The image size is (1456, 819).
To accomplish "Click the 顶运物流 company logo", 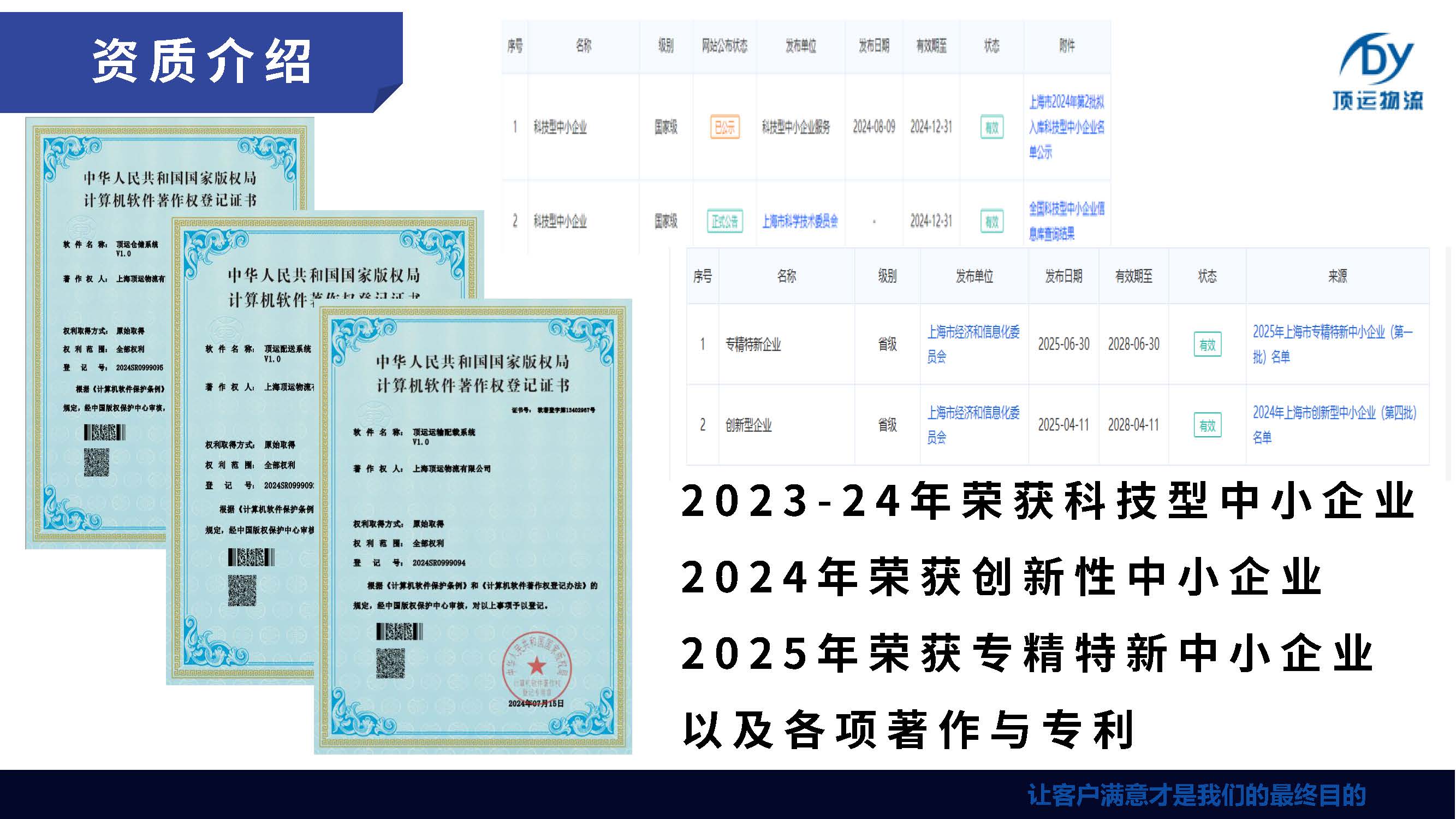I will (x=1378, y=72).
